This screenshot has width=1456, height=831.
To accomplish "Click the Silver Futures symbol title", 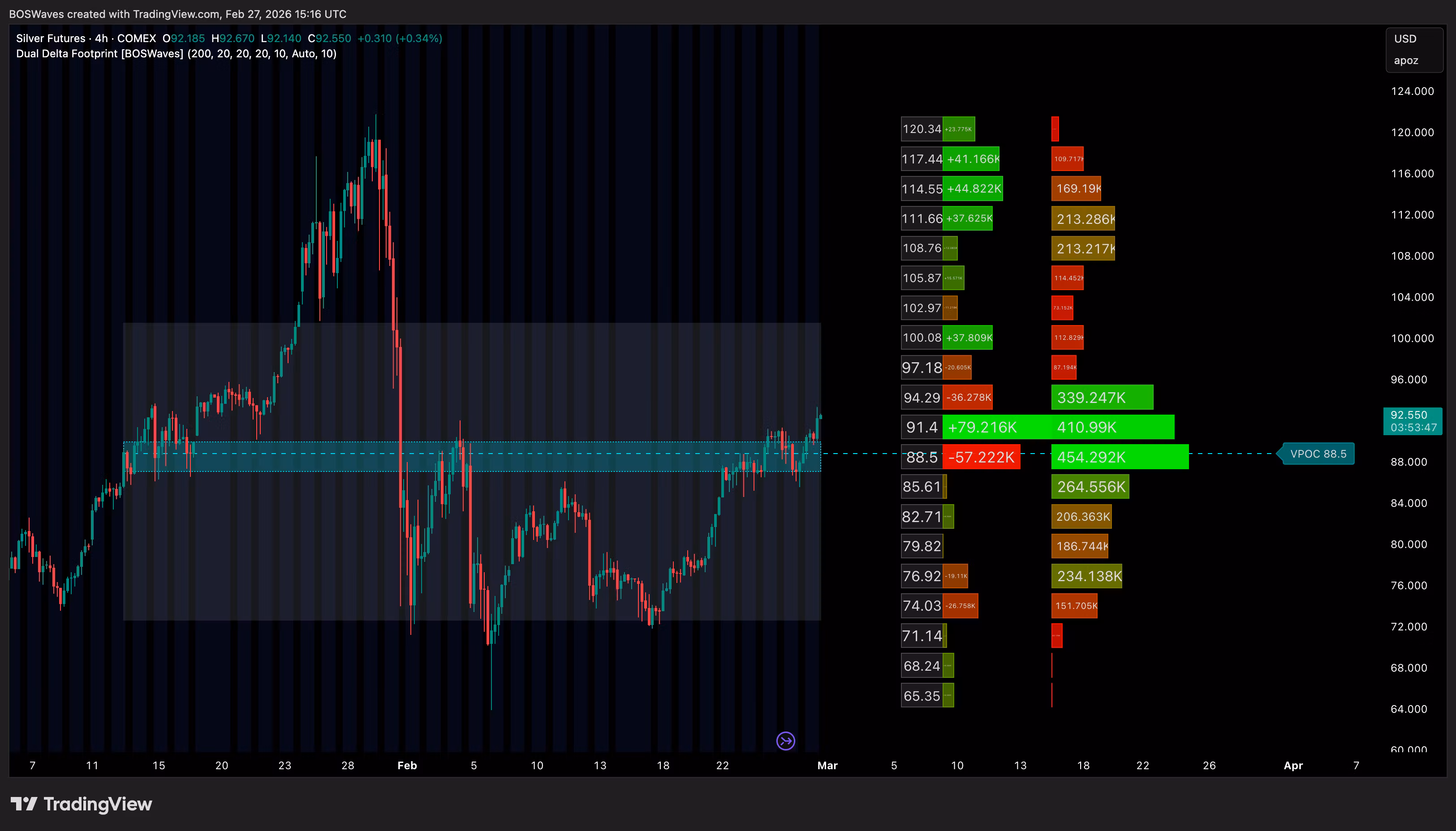I will point(50,38).
